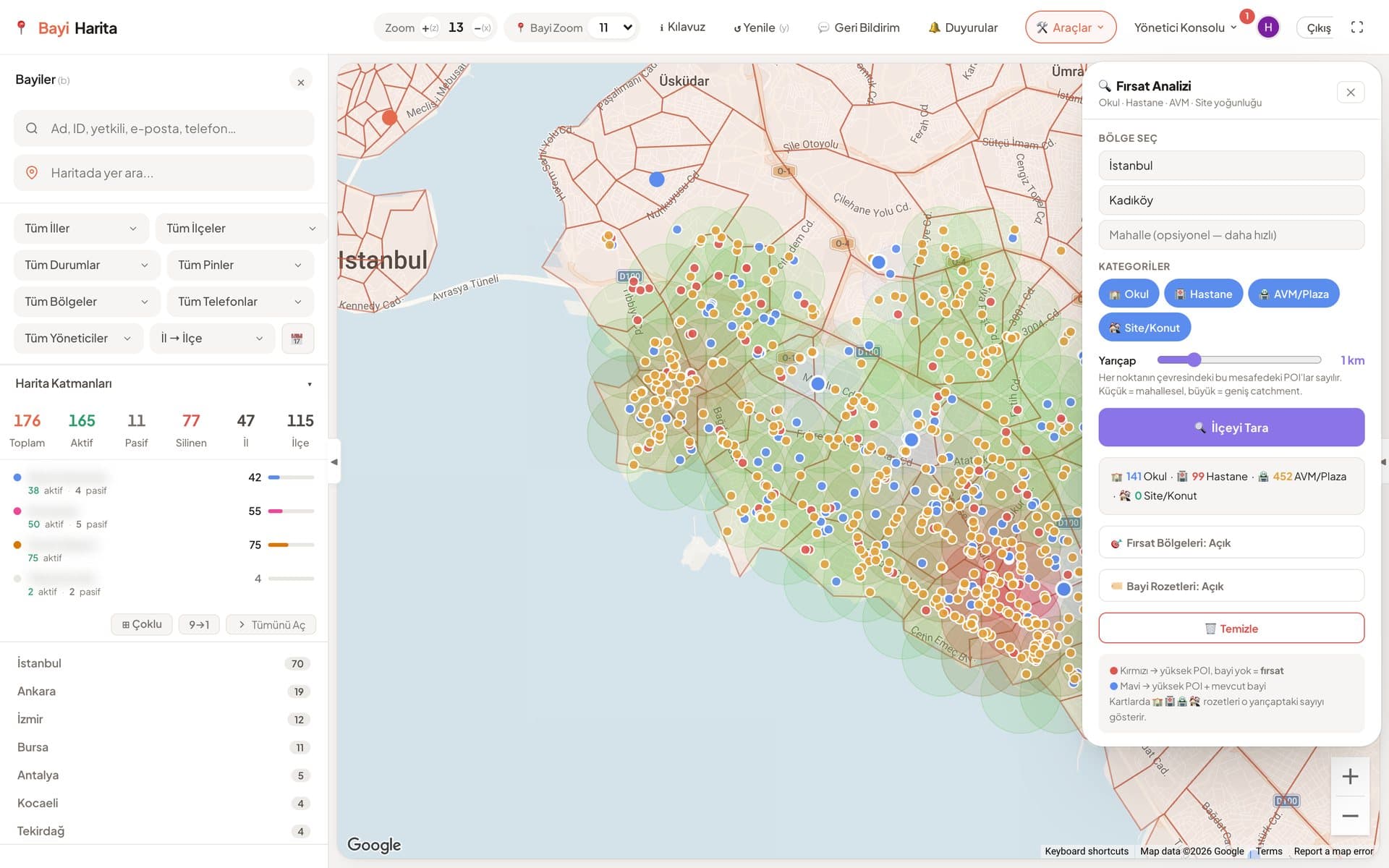
Task: Toggle the Okul category chip
Action: 1129,294
